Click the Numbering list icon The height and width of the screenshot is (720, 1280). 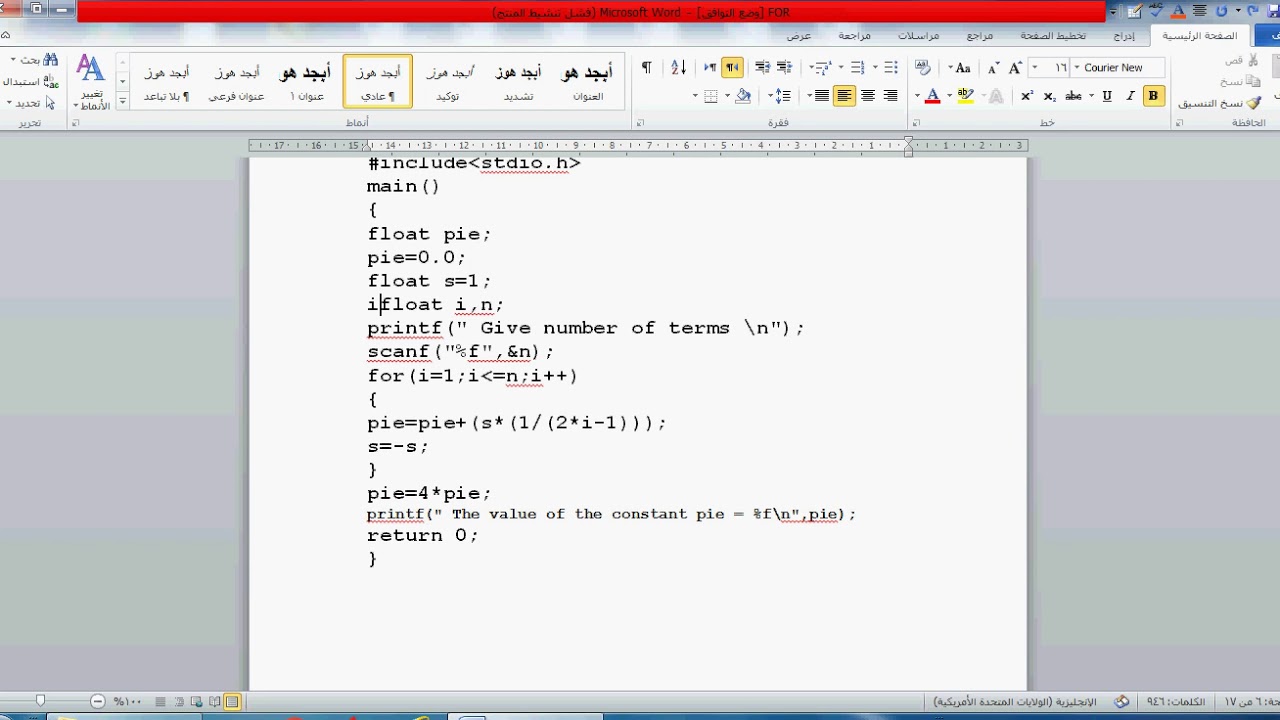point(857,68)
